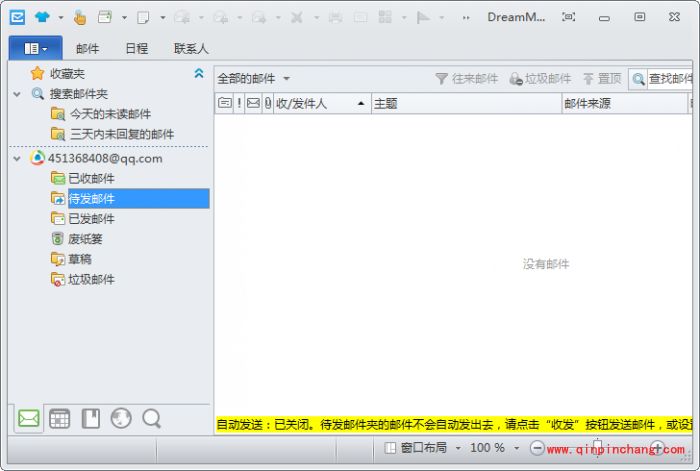Image resolution: width=700 pixels, height=471 pixels.
Task: Sort by the priority exclamation column
Action: 239,104
